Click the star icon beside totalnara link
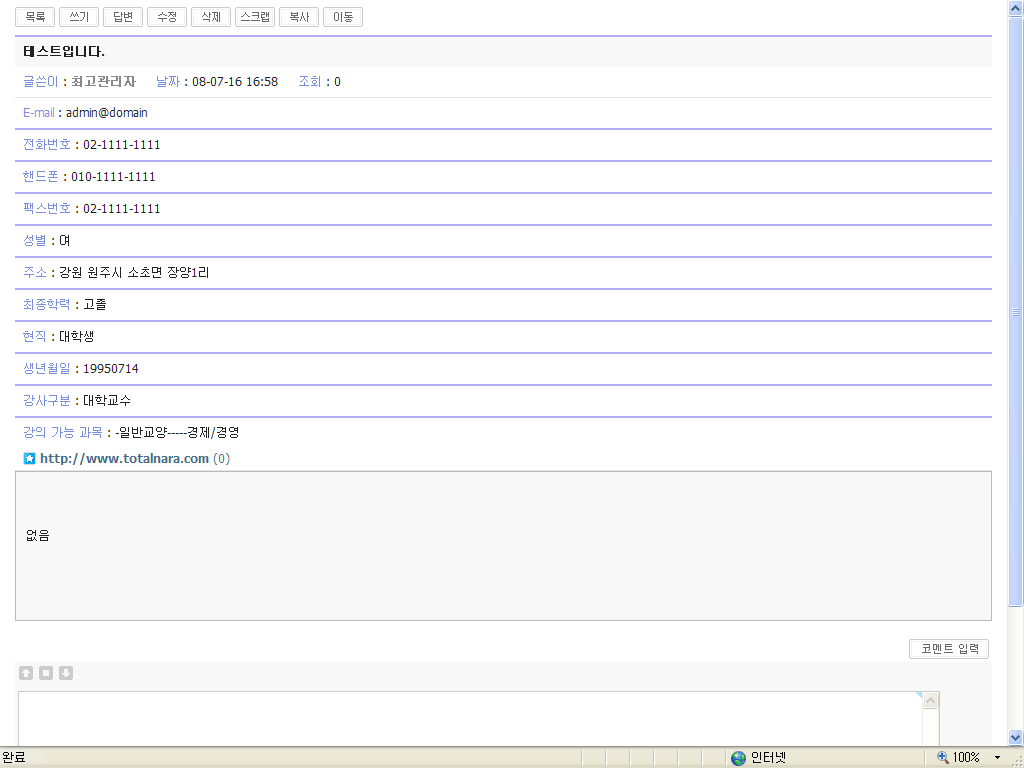 pyautogui.click(x=29, y=458)
